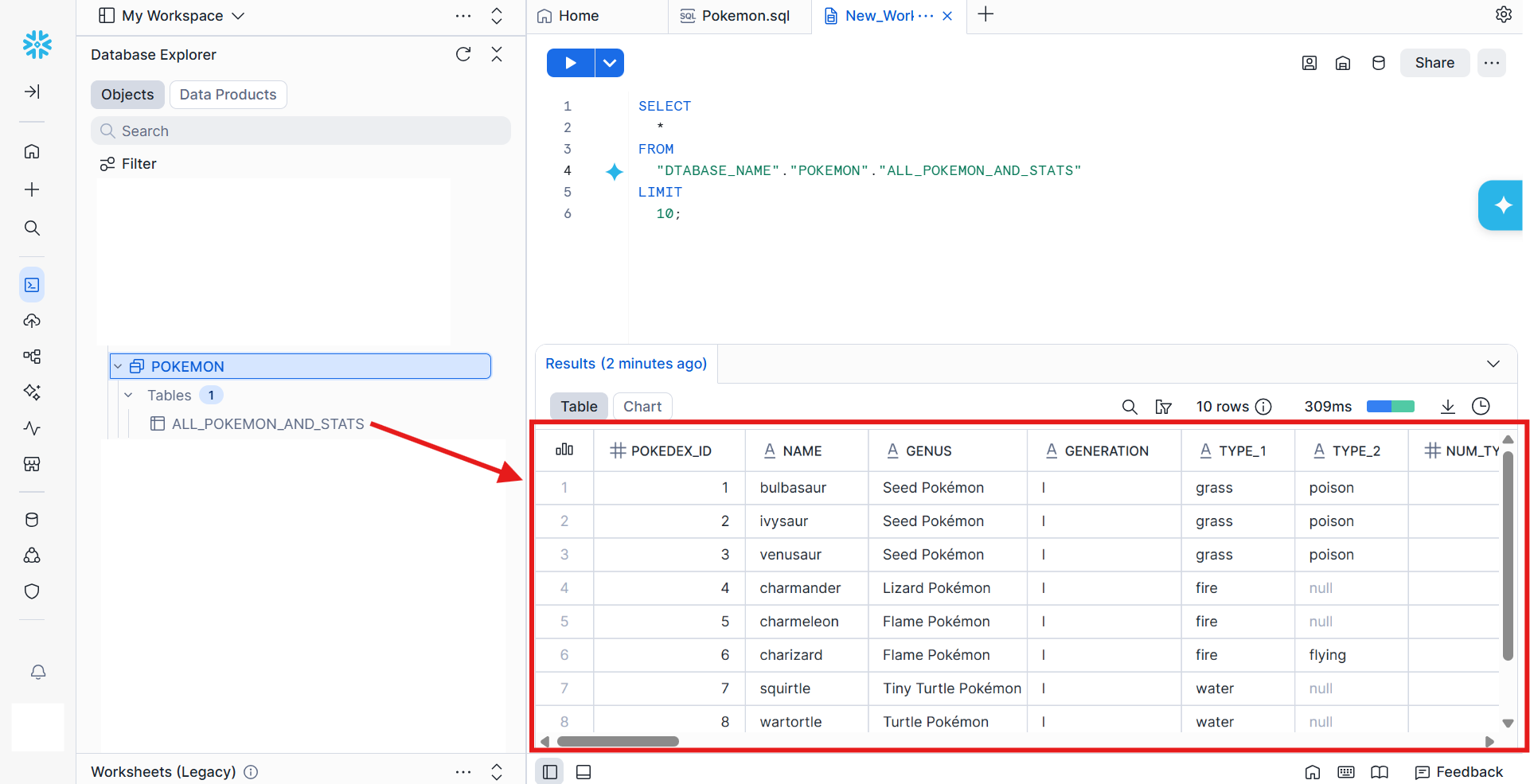Viewport: 1530px width, 784px height.
Task: Click the horizontal scrollbar of results
Action: (618, 742)
